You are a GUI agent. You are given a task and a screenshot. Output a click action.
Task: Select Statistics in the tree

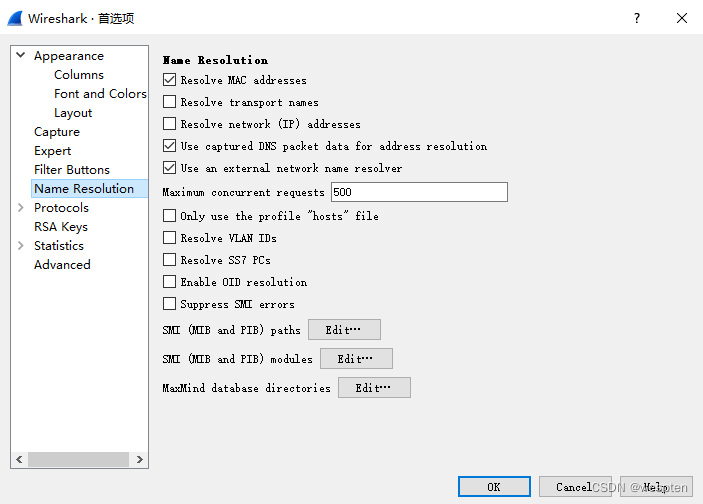59,246
